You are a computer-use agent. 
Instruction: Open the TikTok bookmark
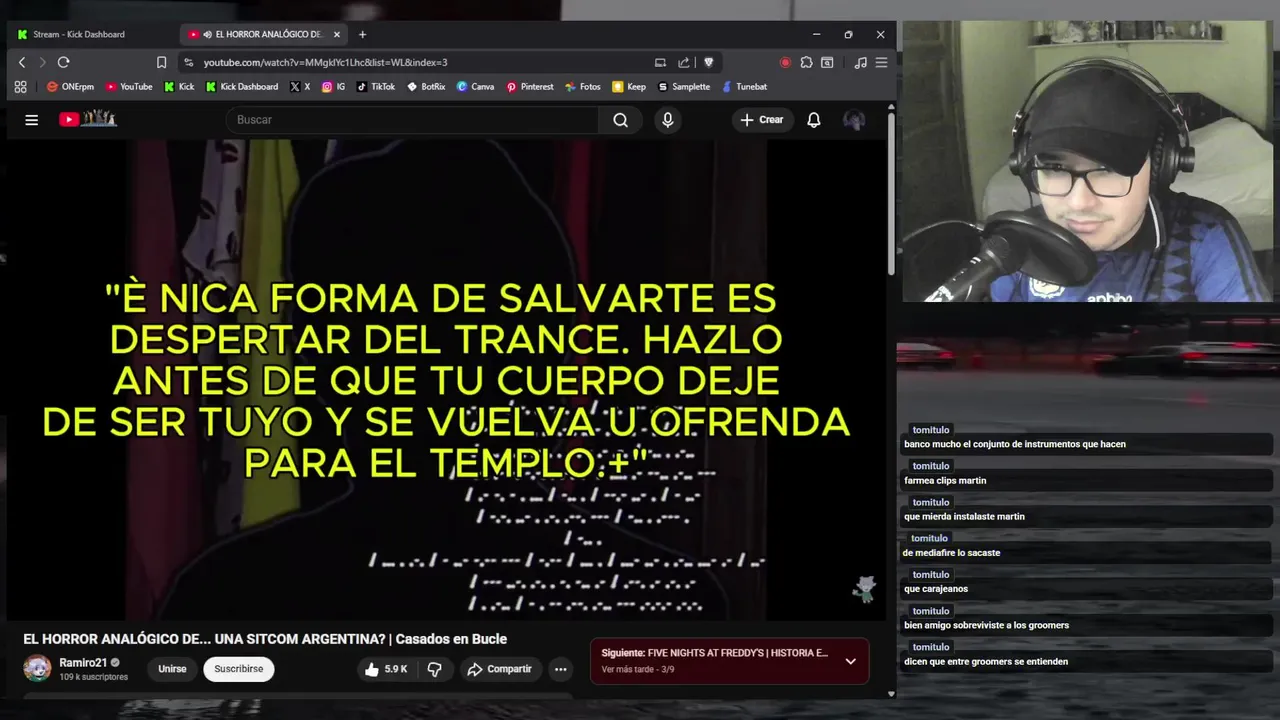coord(376,87)
